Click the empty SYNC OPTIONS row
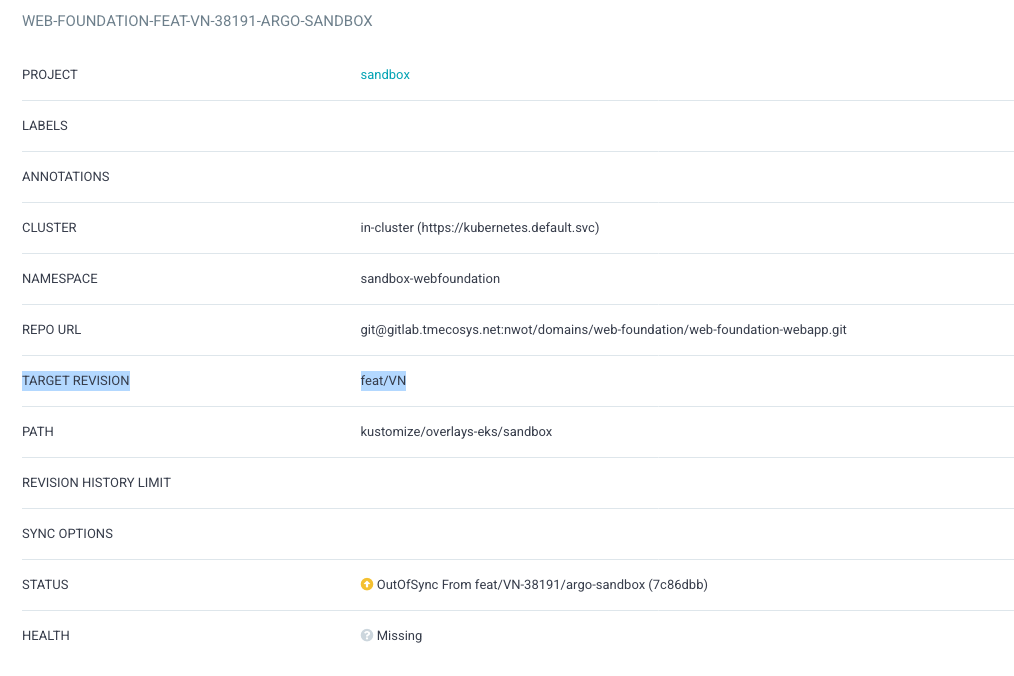 tap(500, 533)
